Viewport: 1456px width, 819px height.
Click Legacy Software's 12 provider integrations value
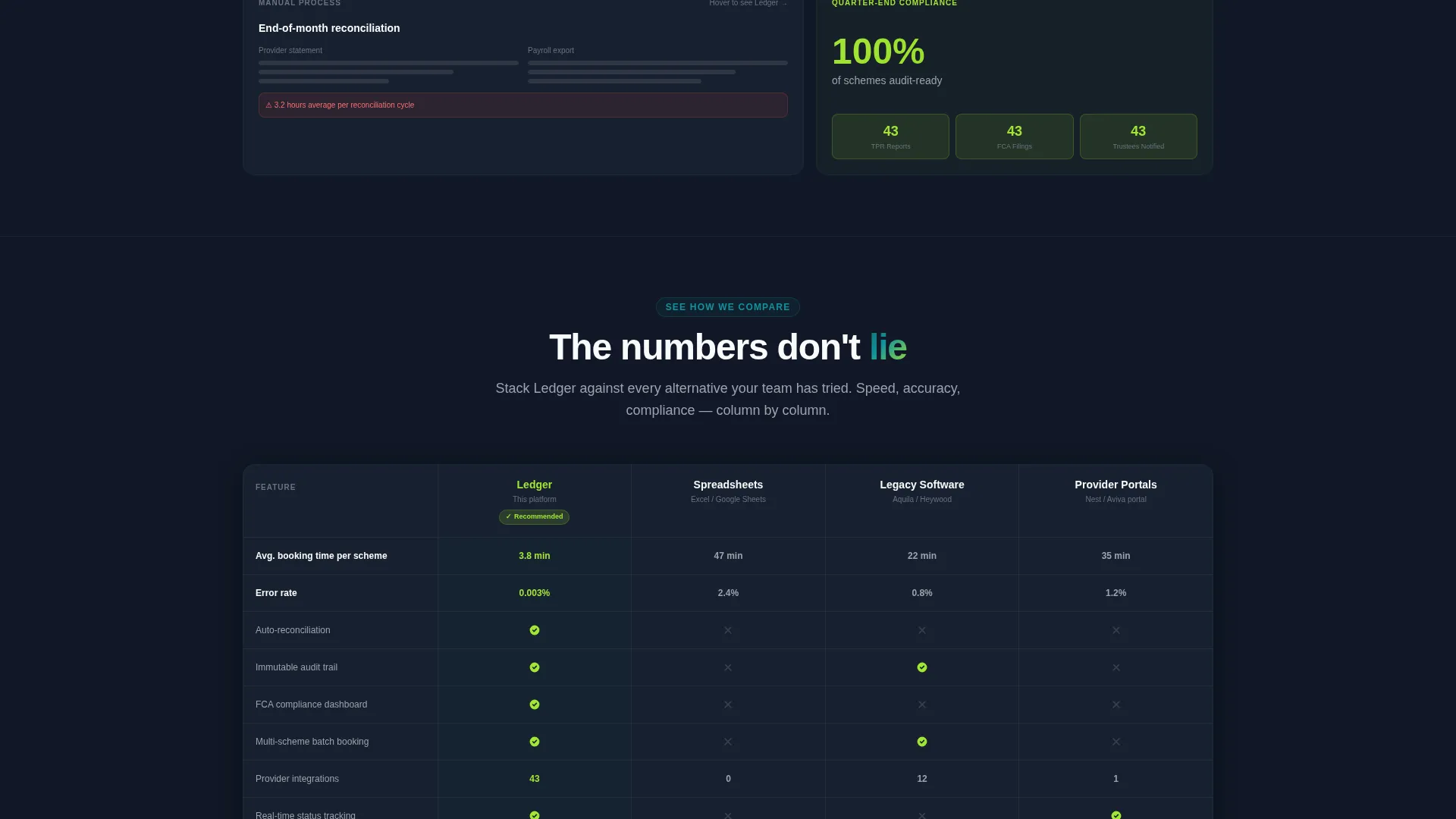(922, 779)
